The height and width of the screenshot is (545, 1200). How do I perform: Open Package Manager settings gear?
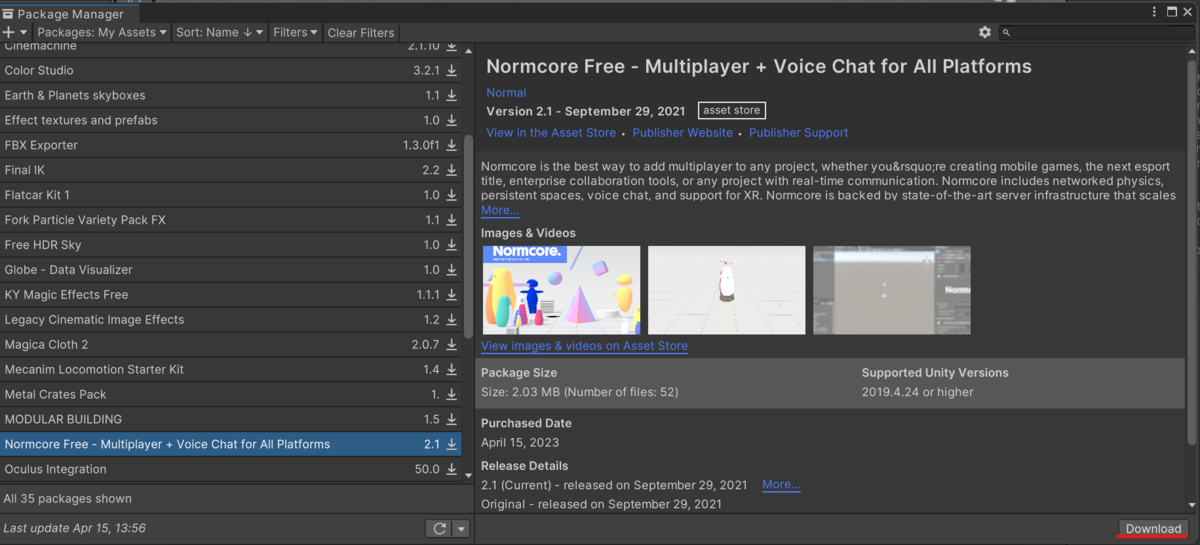point(985,32)
